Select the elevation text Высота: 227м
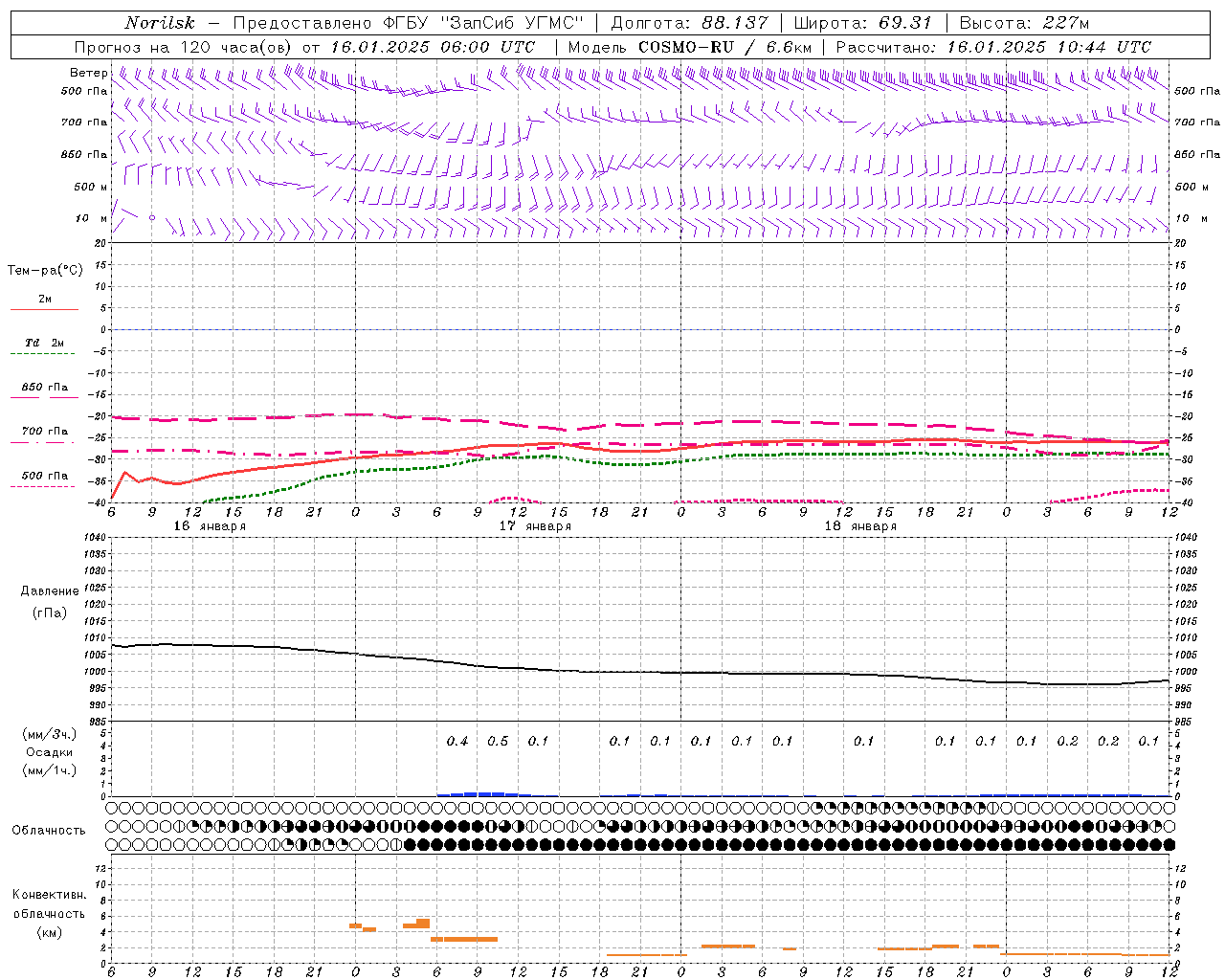The image size is (1225, 980). pos(1024,23)
